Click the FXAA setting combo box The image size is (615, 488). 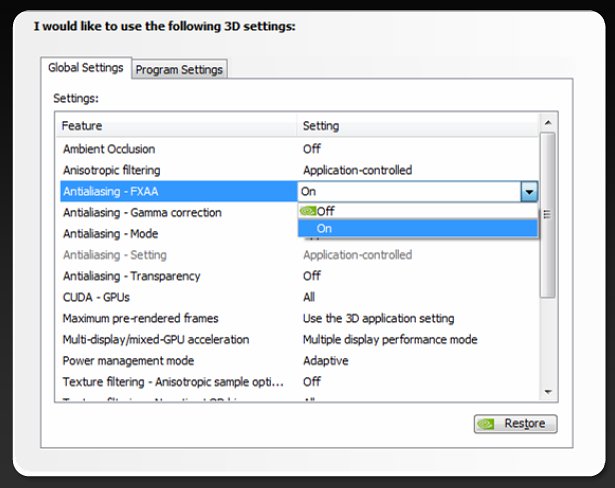(x=408, y=191)
